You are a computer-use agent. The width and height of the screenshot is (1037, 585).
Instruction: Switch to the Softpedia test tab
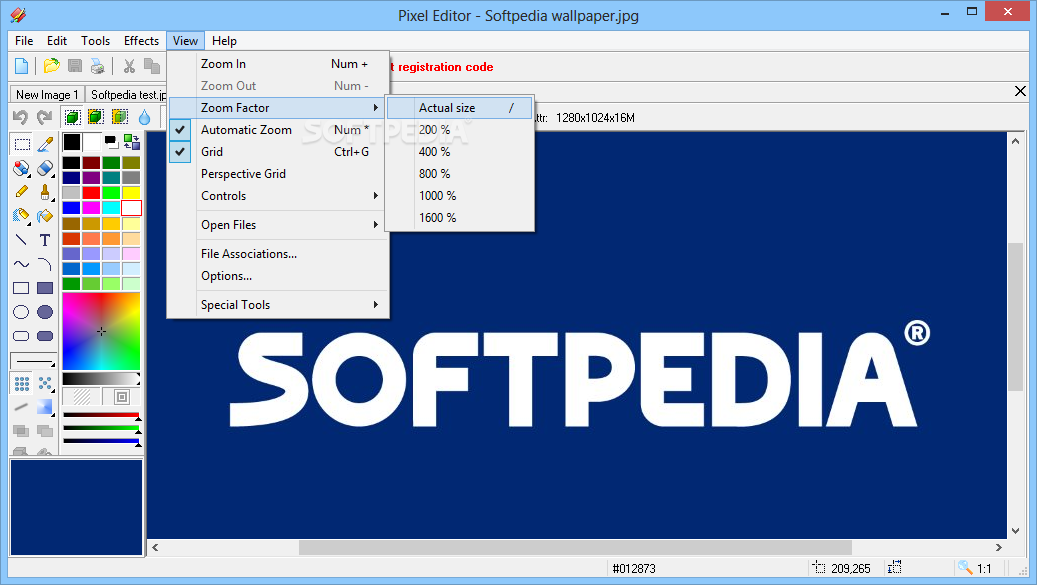coord(128,95)
